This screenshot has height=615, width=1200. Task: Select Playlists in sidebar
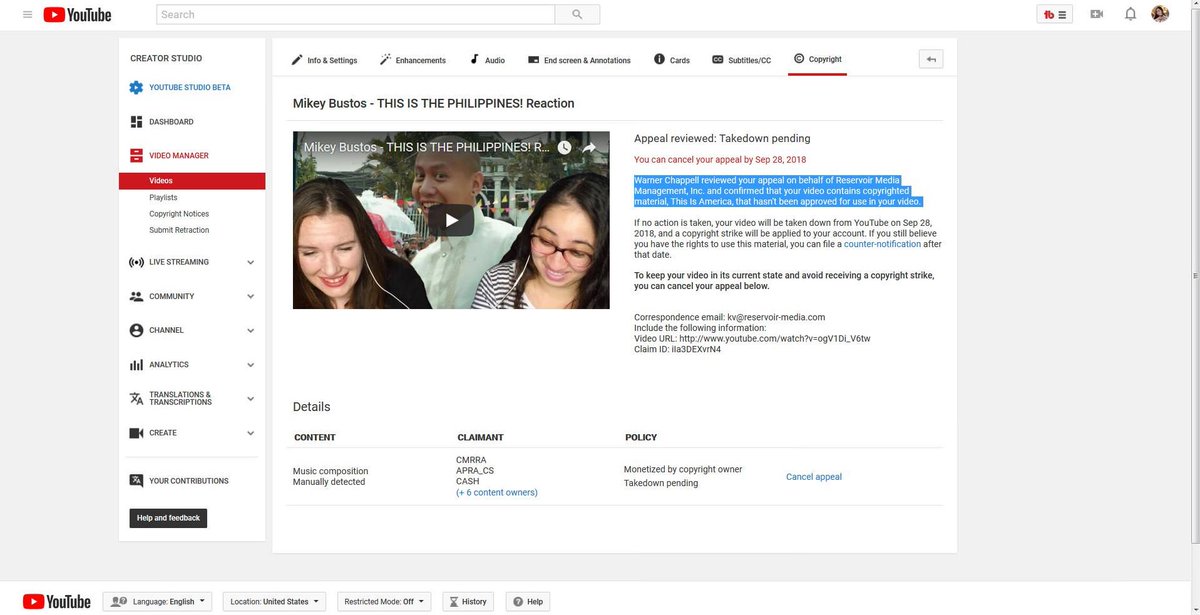163,198
